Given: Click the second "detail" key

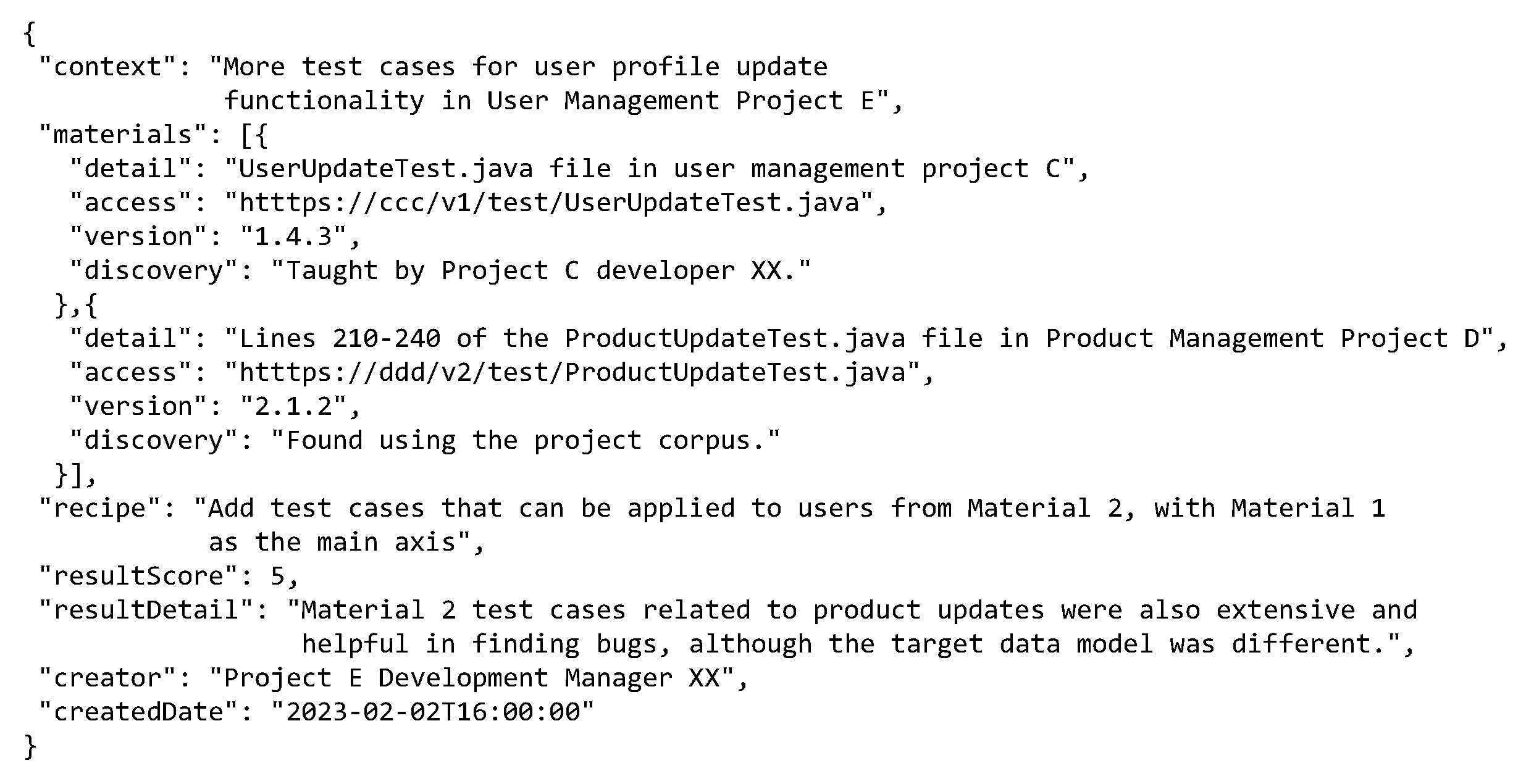Looking at the screenshot, I should (132, 338).
